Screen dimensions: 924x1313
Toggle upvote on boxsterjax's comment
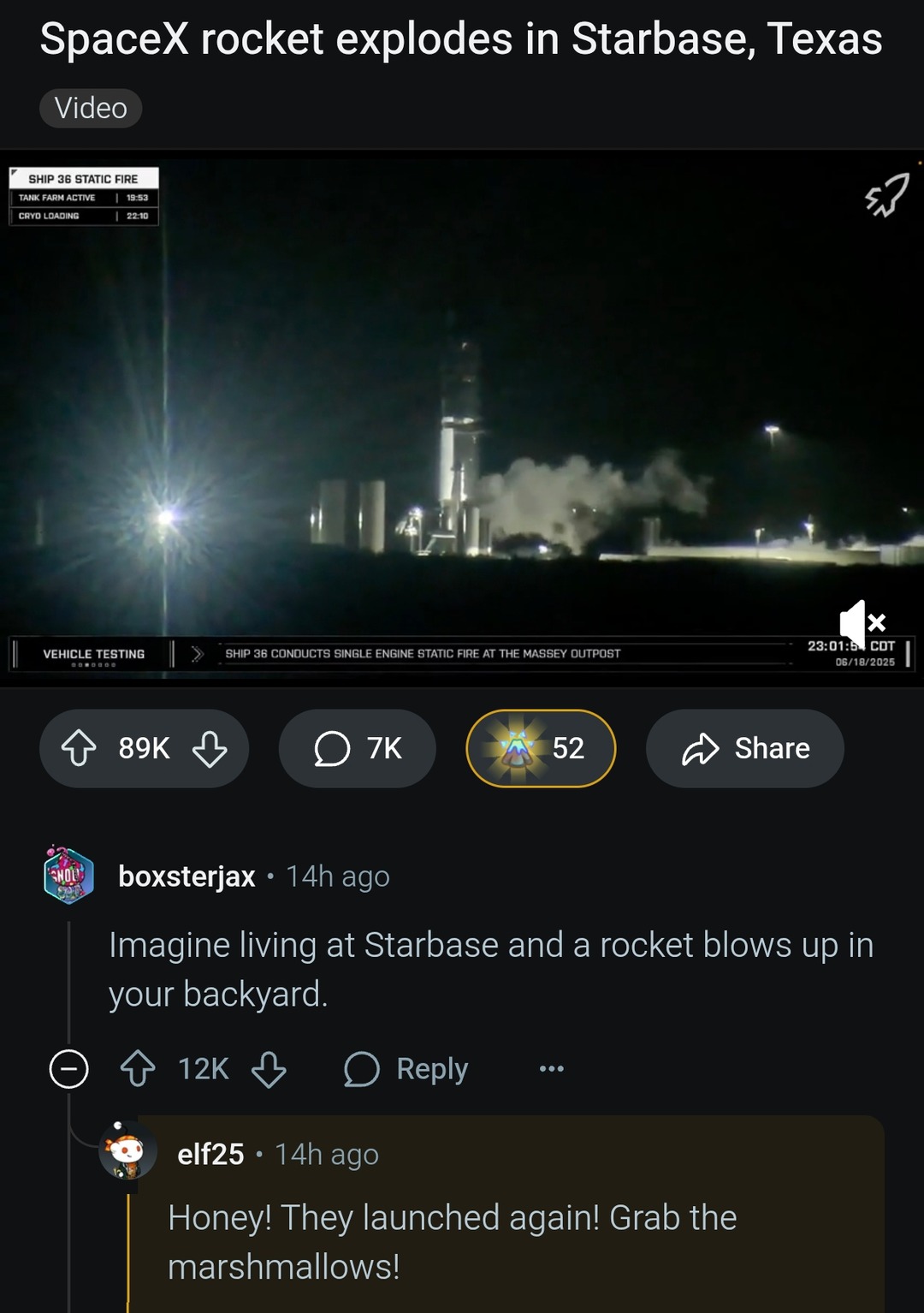[x=139, y=1066]
